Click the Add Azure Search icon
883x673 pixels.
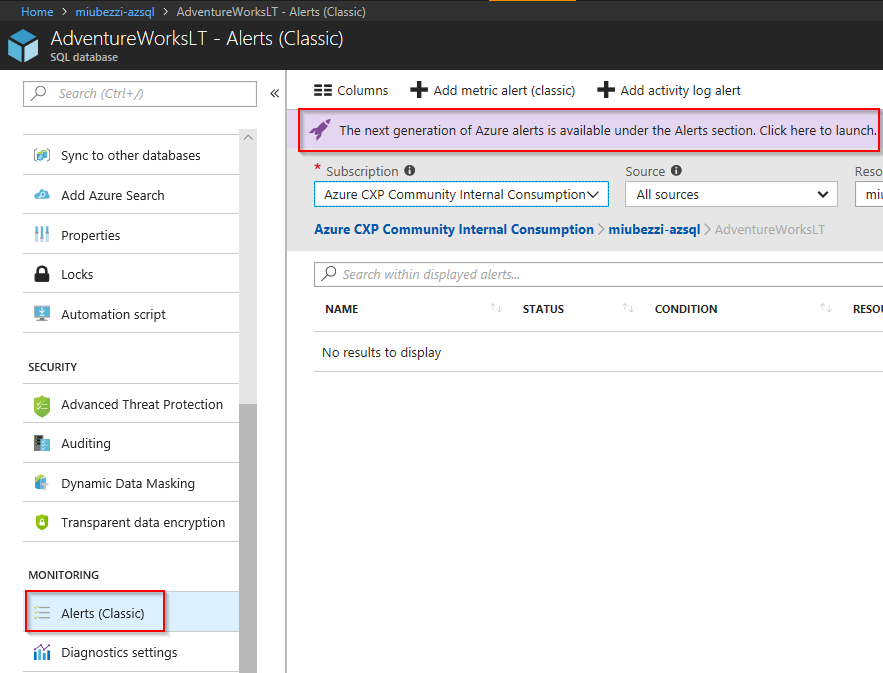[41, 194]
